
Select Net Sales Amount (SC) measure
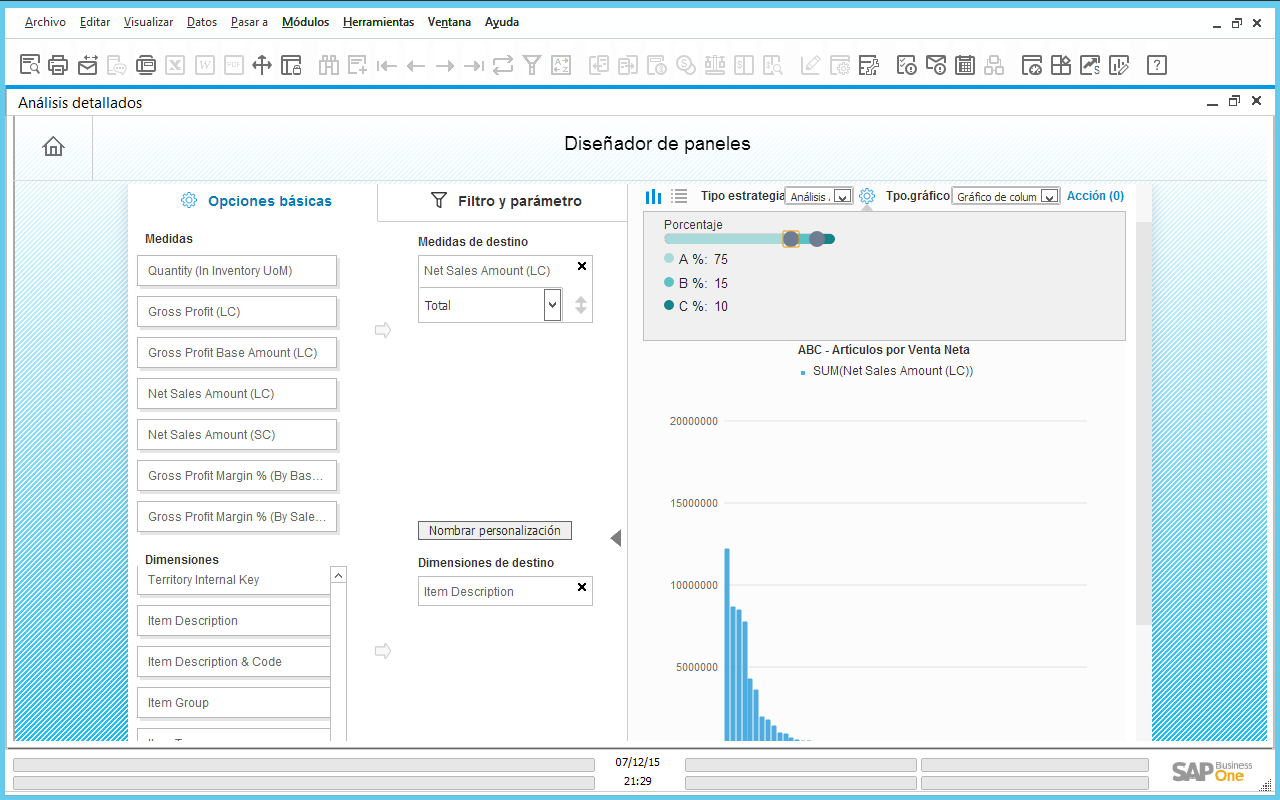coord(237,435)
